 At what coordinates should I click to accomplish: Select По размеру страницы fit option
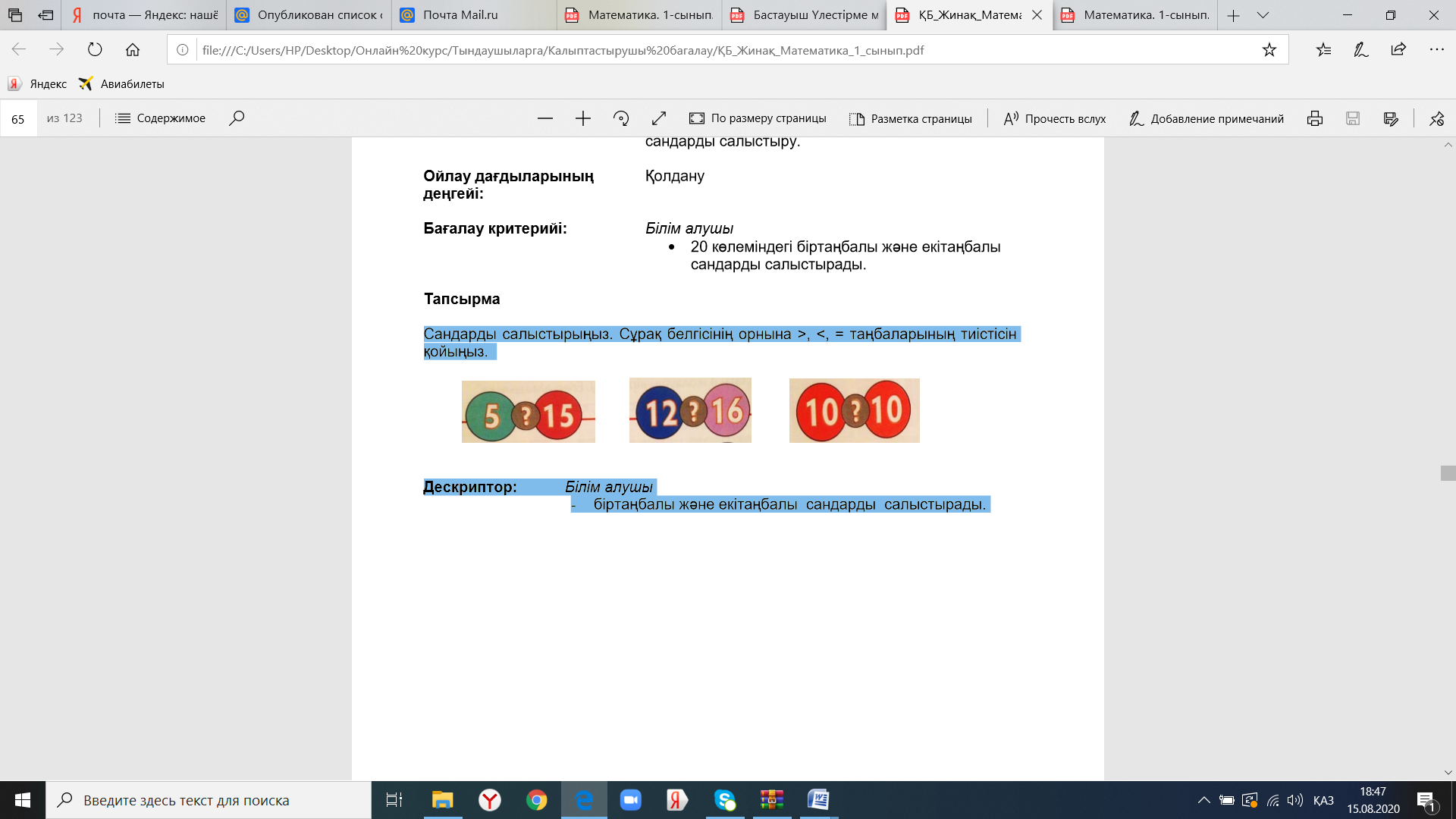(758, 118)
